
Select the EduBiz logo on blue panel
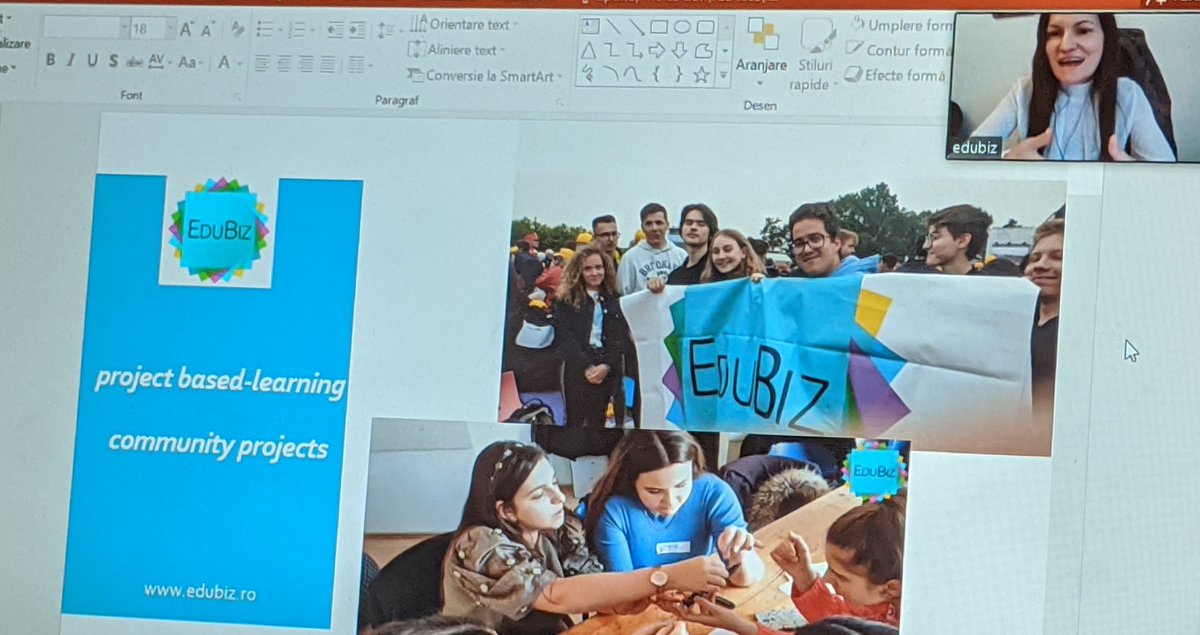click(218, 232)
